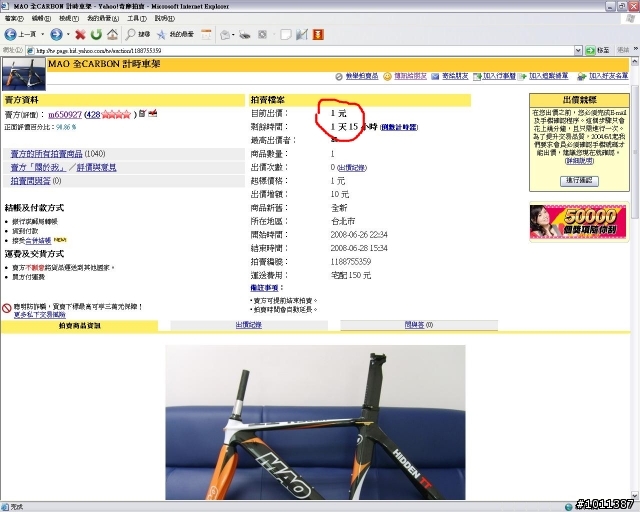640x512 pixels.
Task: Click the blue Forward arrow button
Action: 56,35
